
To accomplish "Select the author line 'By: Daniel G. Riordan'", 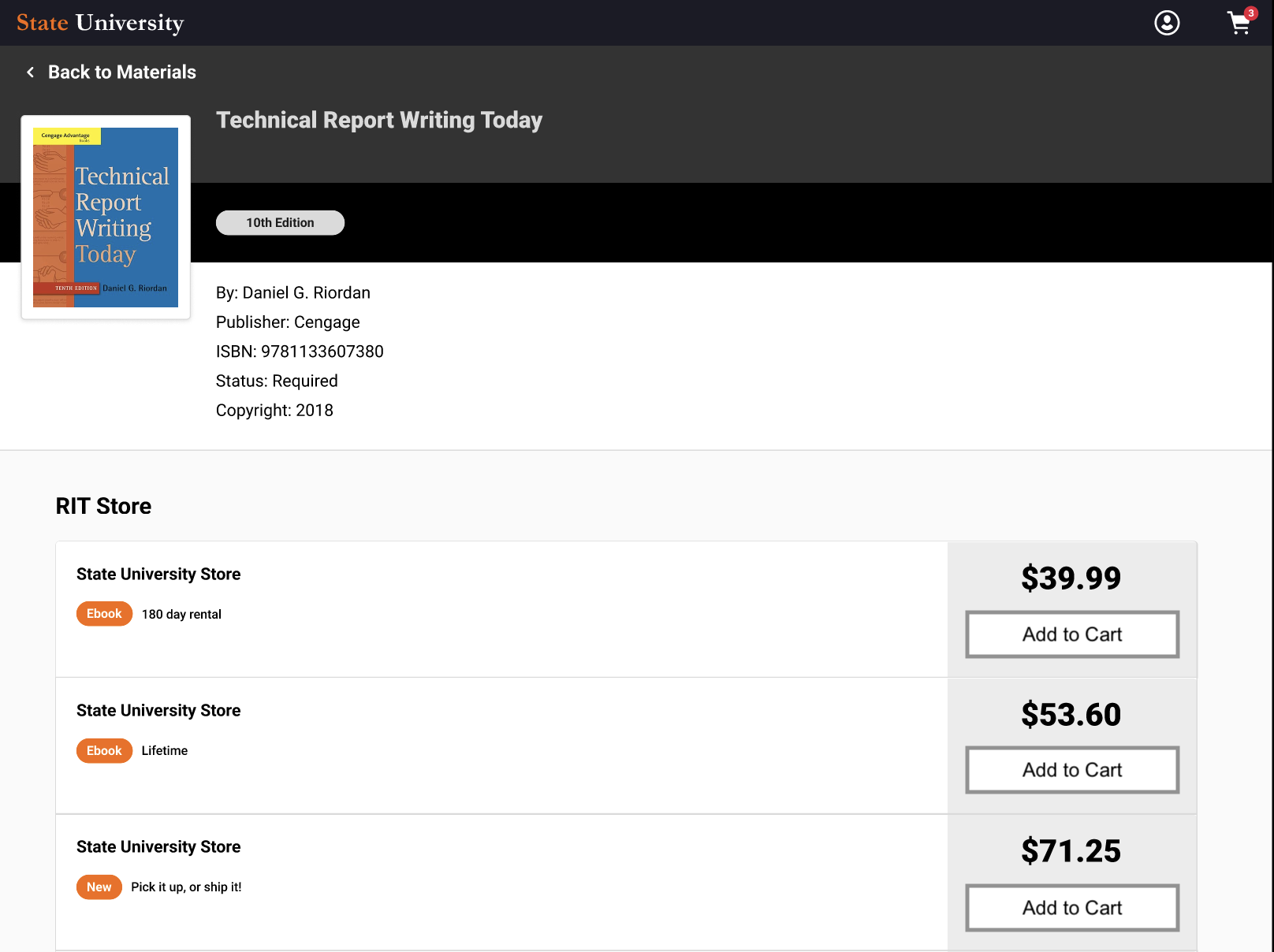I will (293, 293).
